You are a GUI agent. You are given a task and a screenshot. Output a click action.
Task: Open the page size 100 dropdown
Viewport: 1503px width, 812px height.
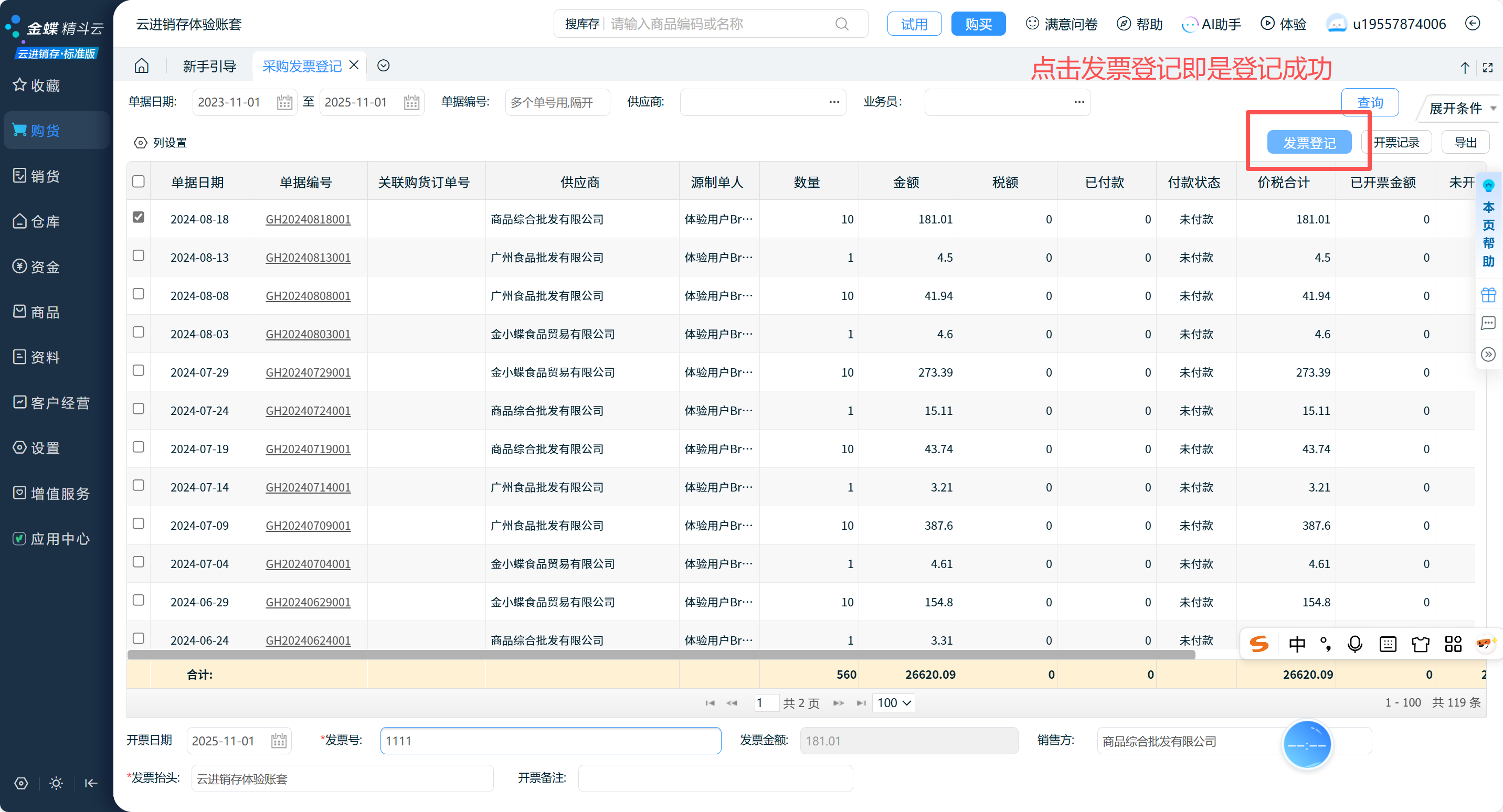[x=893, y=702]
